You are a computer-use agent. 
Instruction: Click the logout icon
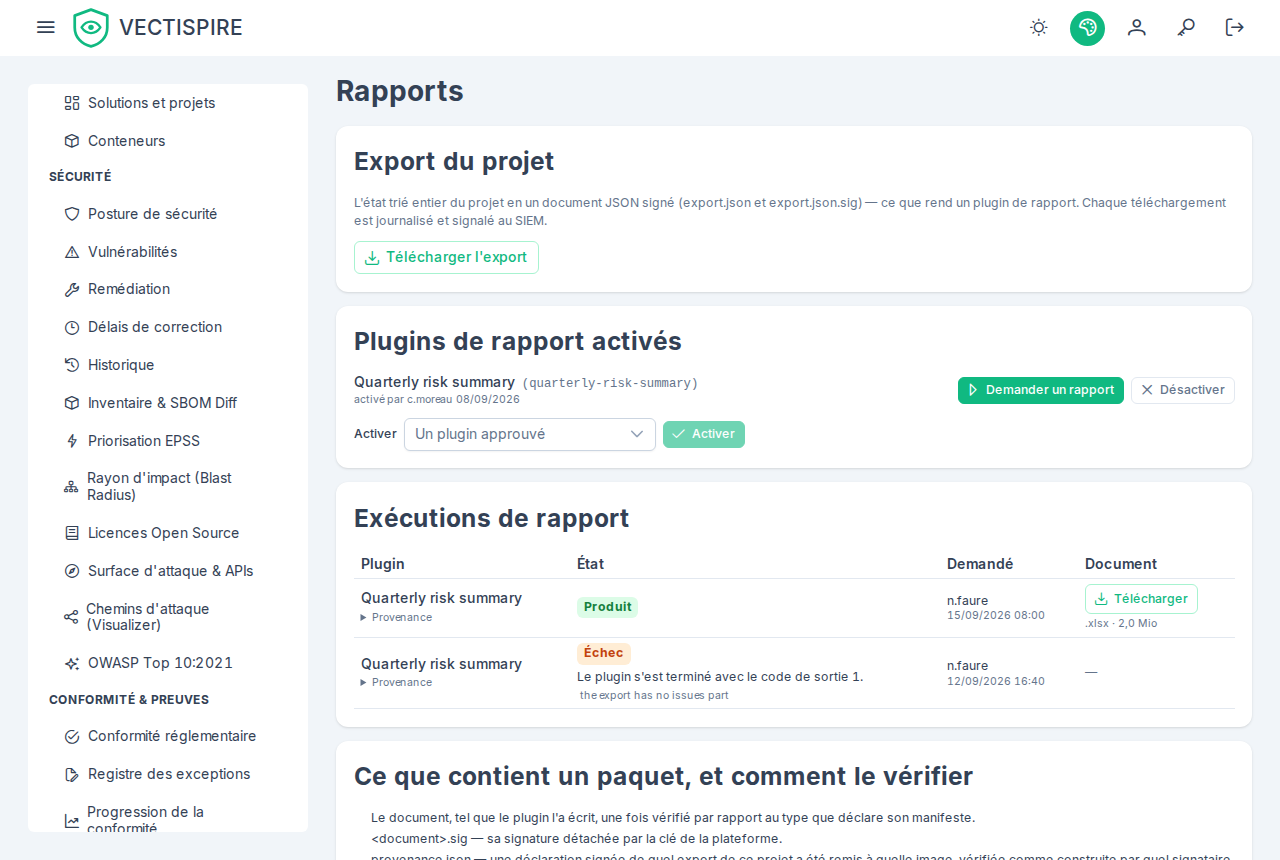1235,27
